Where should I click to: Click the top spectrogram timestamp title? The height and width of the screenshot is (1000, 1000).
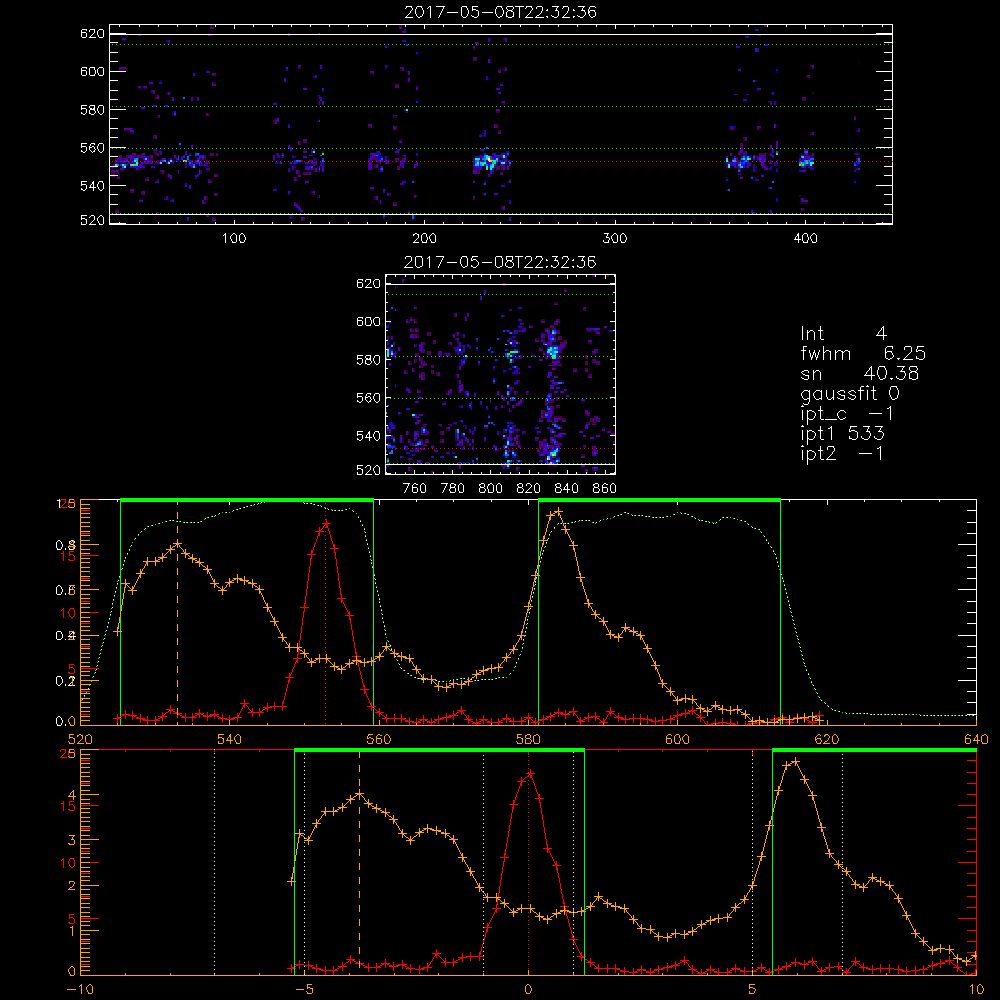point(500,12)
